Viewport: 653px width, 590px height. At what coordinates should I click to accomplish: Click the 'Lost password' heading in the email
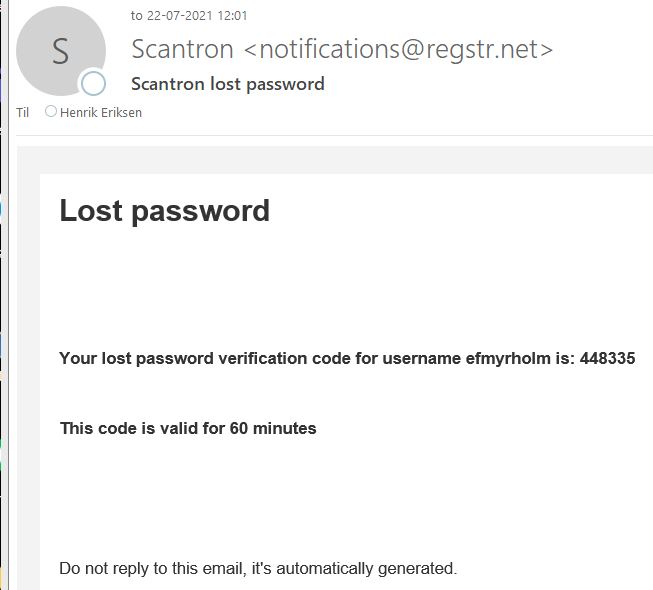[165, 211]
